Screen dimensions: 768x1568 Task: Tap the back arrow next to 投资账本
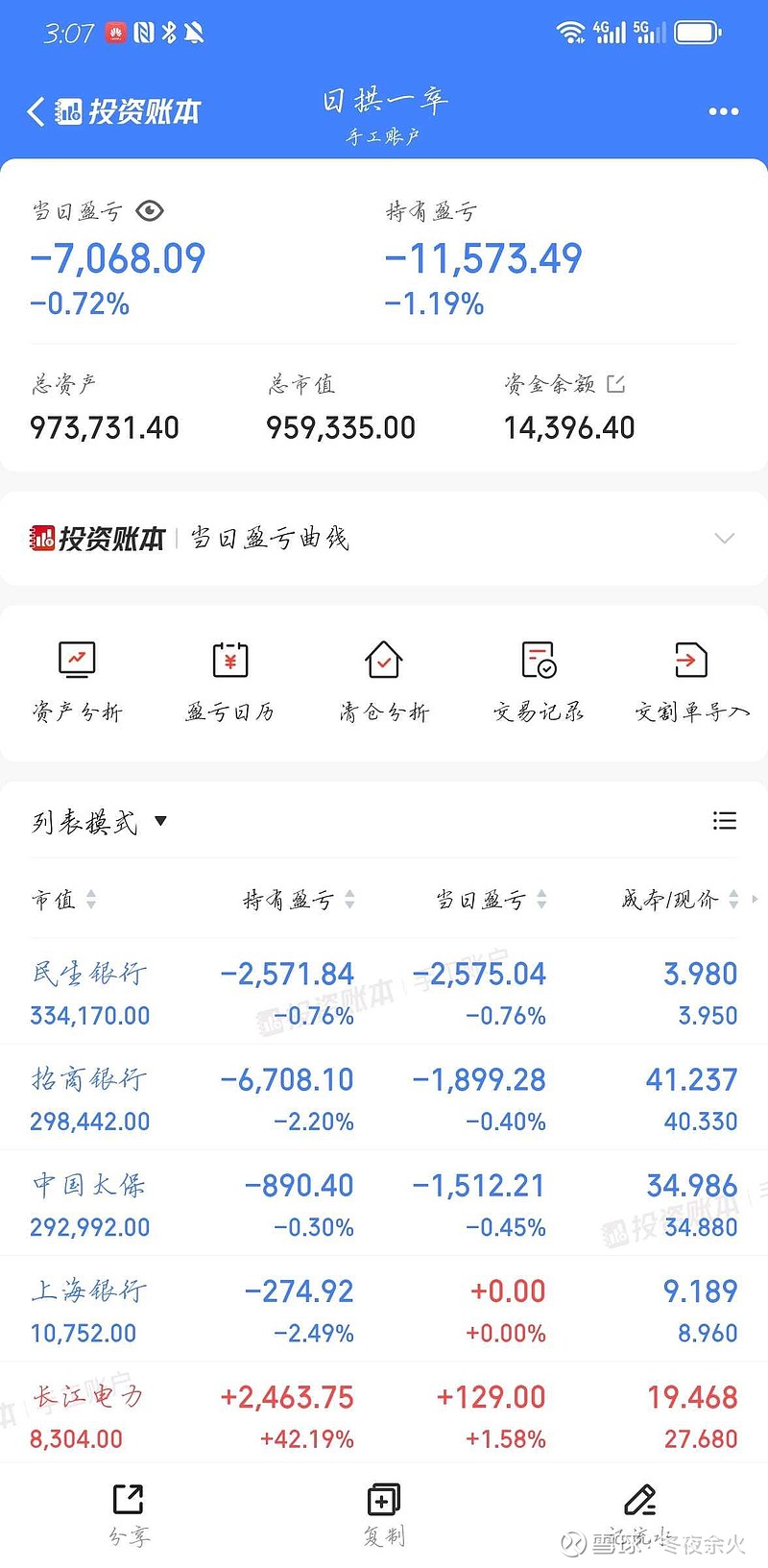[36, 111]
